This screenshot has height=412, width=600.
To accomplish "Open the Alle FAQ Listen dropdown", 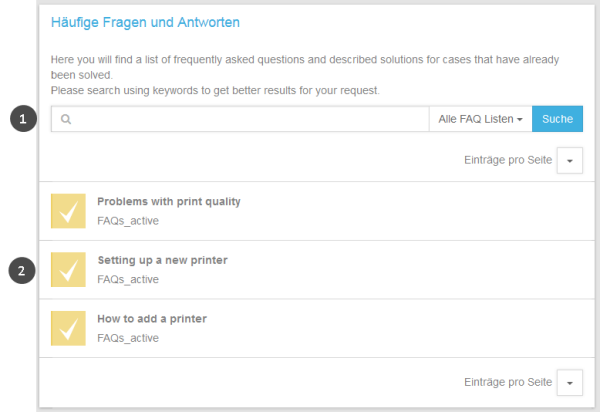I will [481, 119].
